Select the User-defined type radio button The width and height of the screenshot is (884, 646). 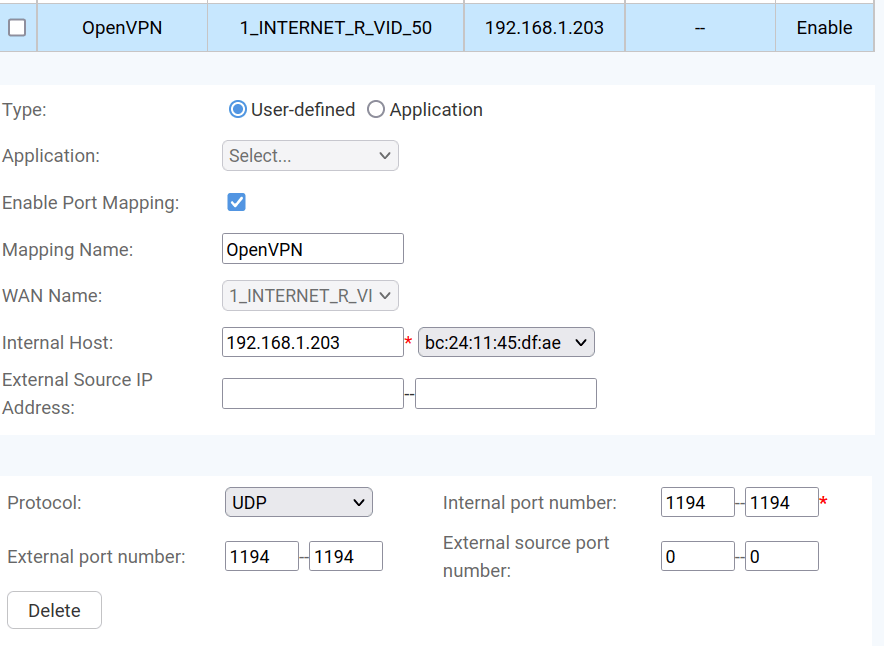tap(238, 110)
